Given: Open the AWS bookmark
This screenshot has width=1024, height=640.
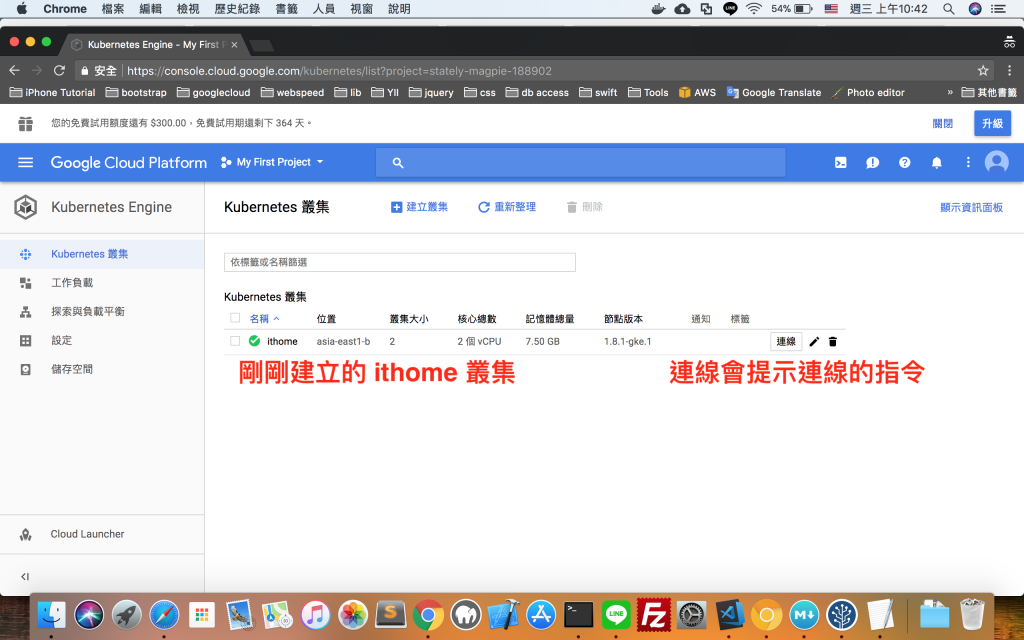Looking at the screenshot, I should point(697,92).
